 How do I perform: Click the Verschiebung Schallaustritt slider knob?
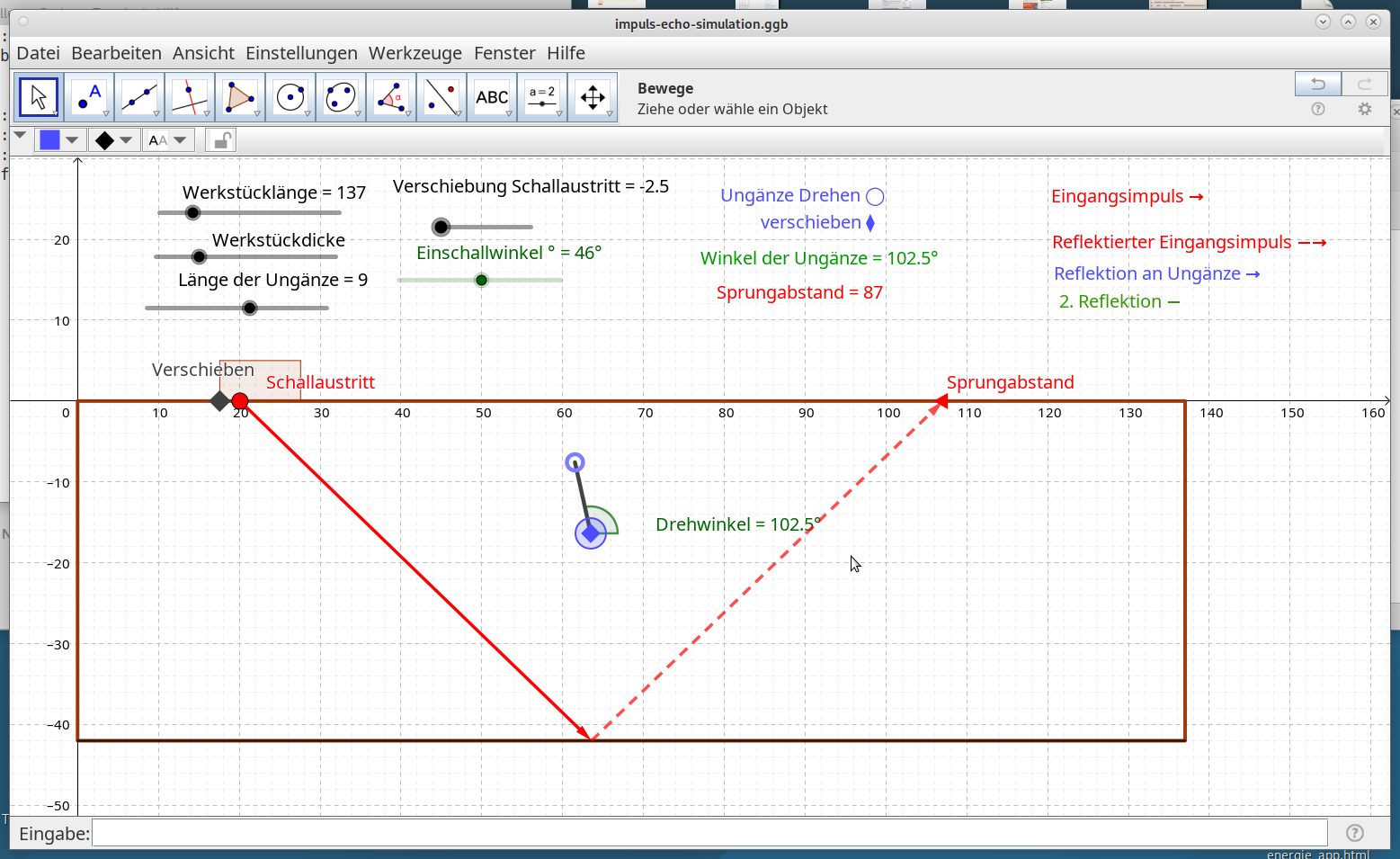coord(441,227)
